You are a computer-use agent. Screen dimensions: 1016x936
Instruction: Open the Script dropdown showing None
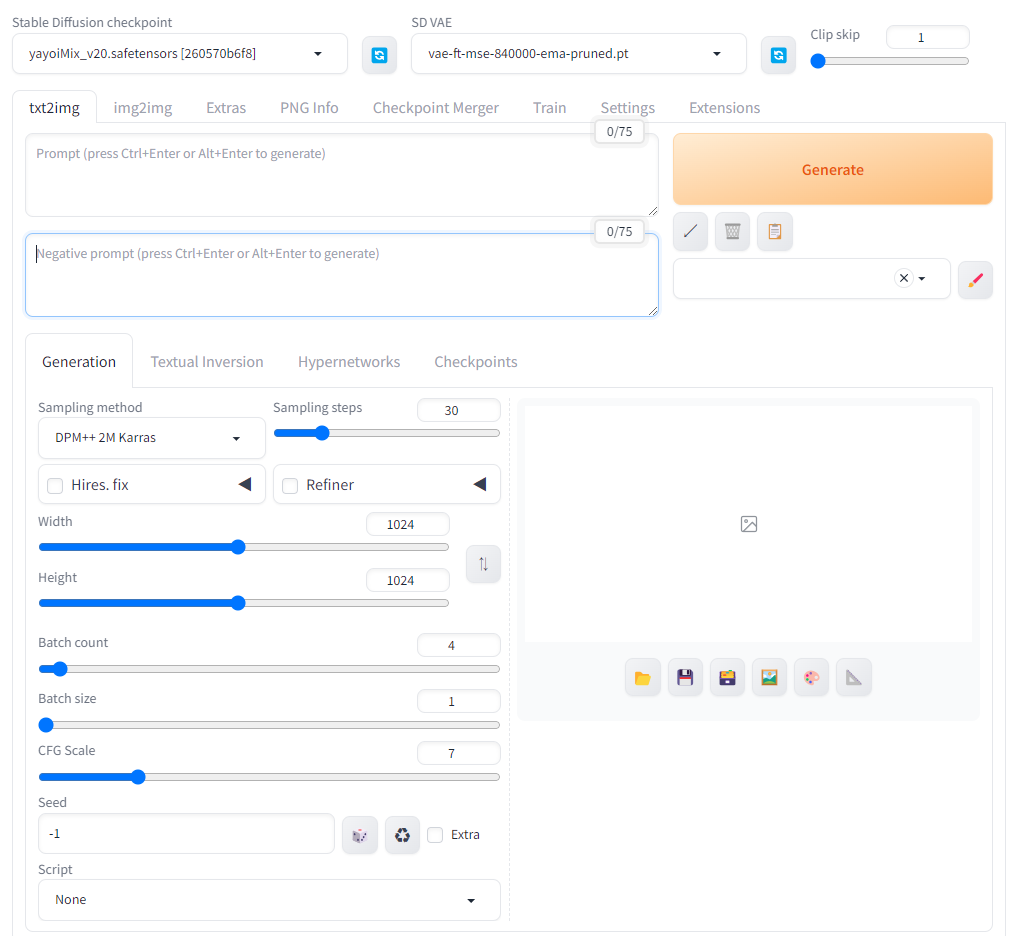(269, 900)
